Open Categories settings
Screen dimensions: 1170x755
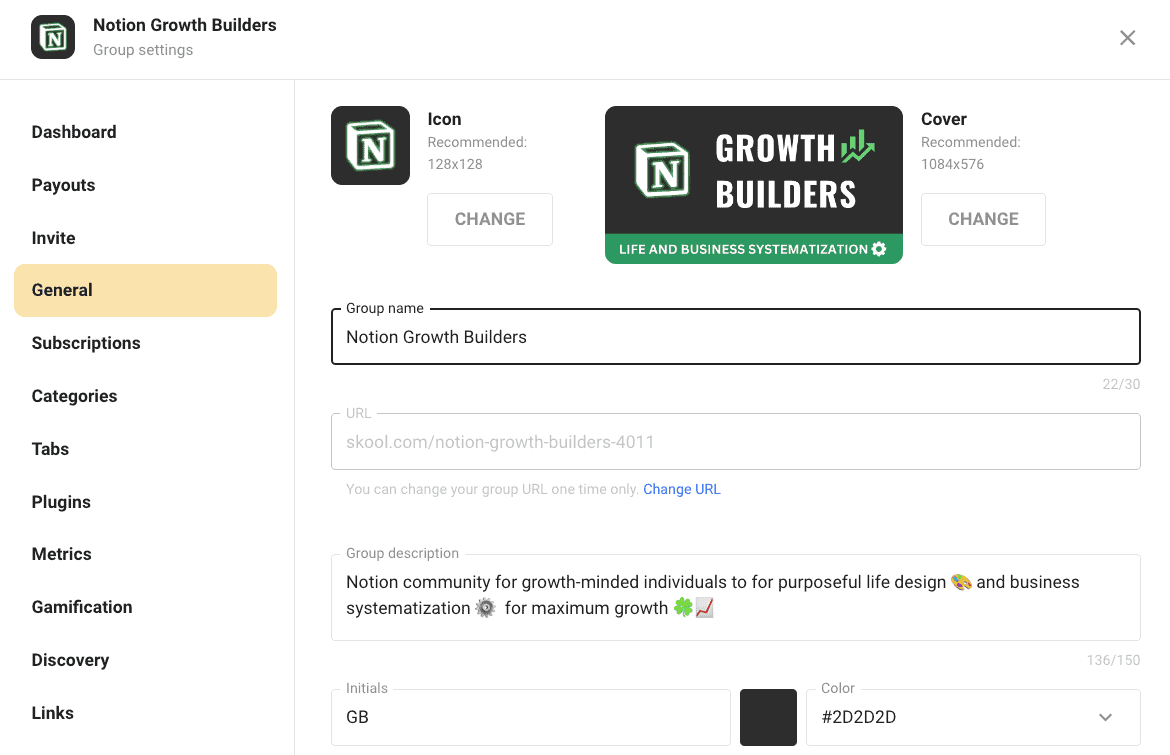tap(74, 396)
